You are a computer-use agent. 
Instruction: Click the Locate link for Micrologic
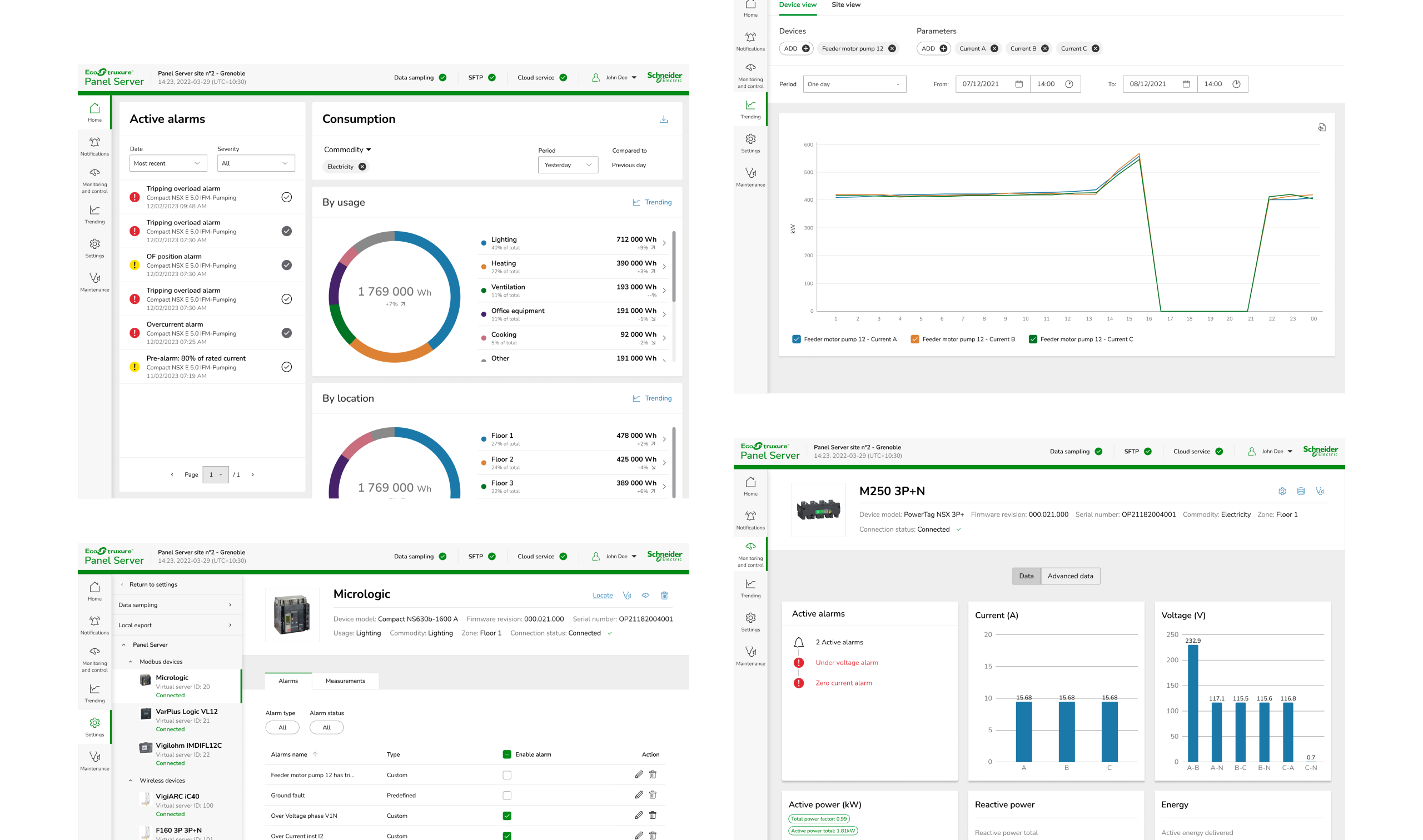[x=603, y=595]
